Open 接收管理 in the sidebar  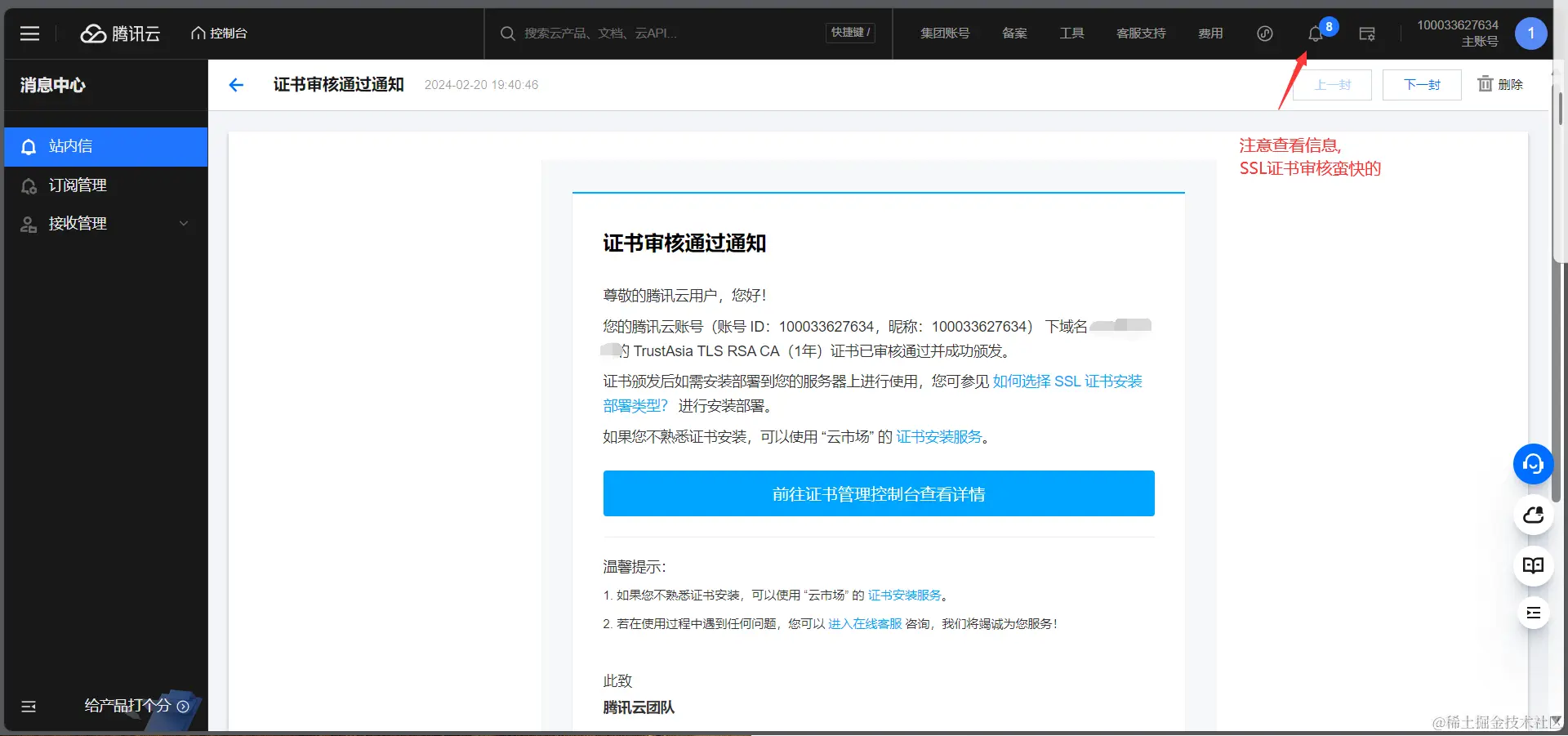pos(106,224)
